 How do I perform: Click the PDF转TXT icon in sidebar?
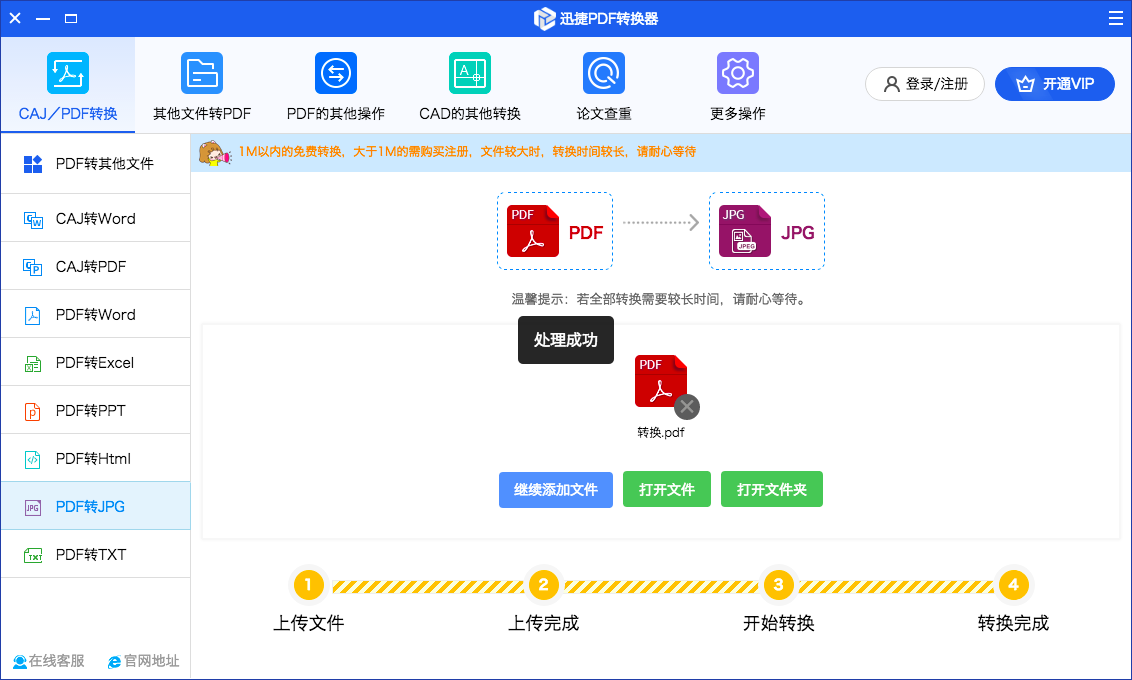(x=33, y=555)
